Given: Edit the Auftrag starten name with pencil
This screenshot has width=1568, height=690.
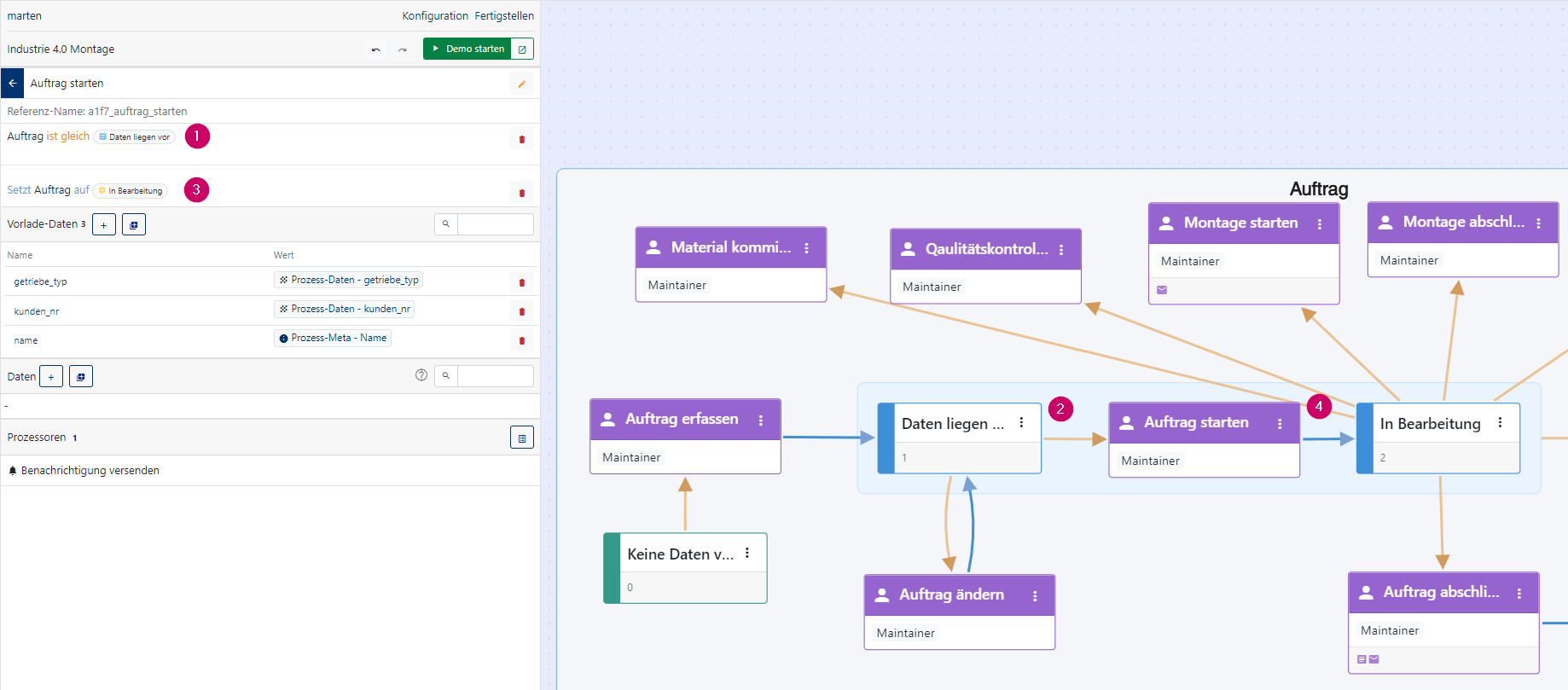Looking at the screenshot, I should [x=521, y=84].
